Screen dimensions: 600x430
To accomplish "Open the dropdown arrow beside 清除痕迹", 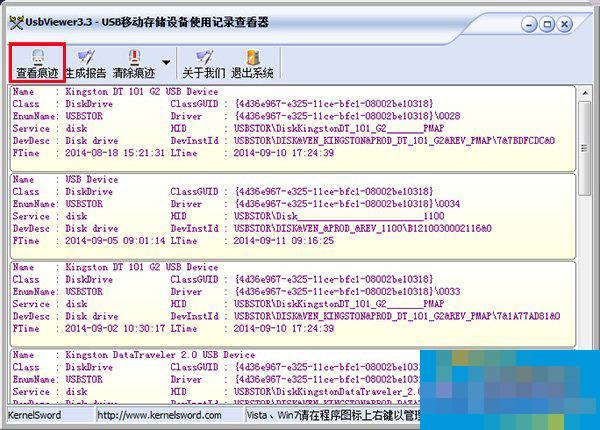I will coord(166,62).
